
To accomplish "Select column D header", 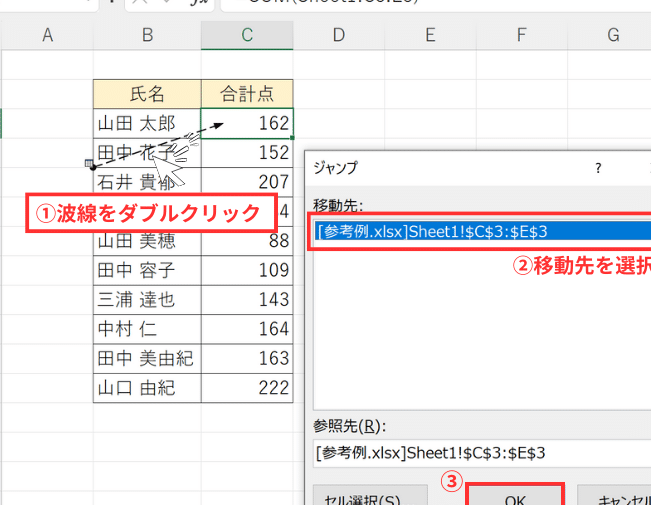I will pyautogui.click(x=338, y=36).
